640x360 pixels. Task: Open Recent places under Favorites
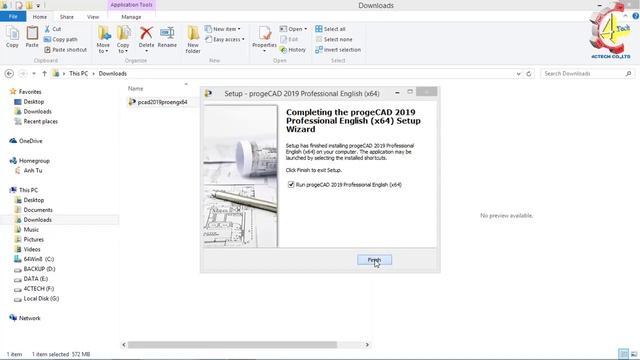[40, 121]
